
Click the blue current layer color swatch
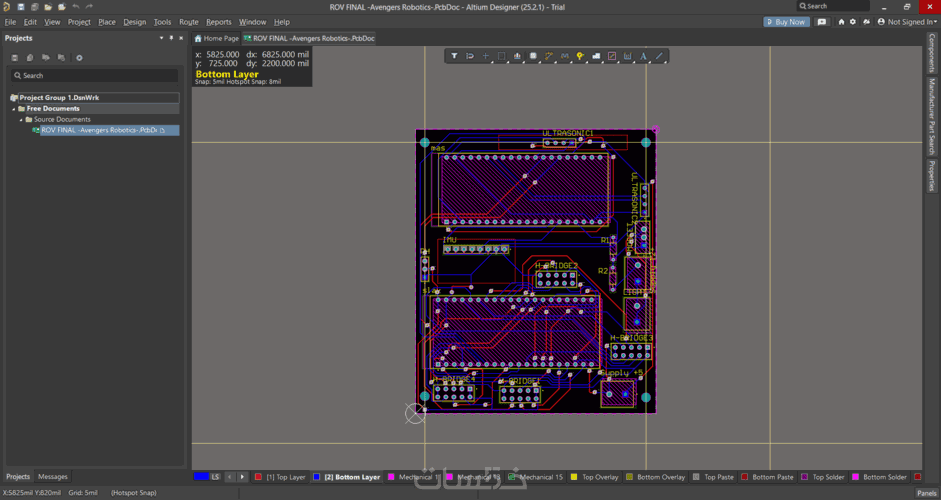click(201, 477)
